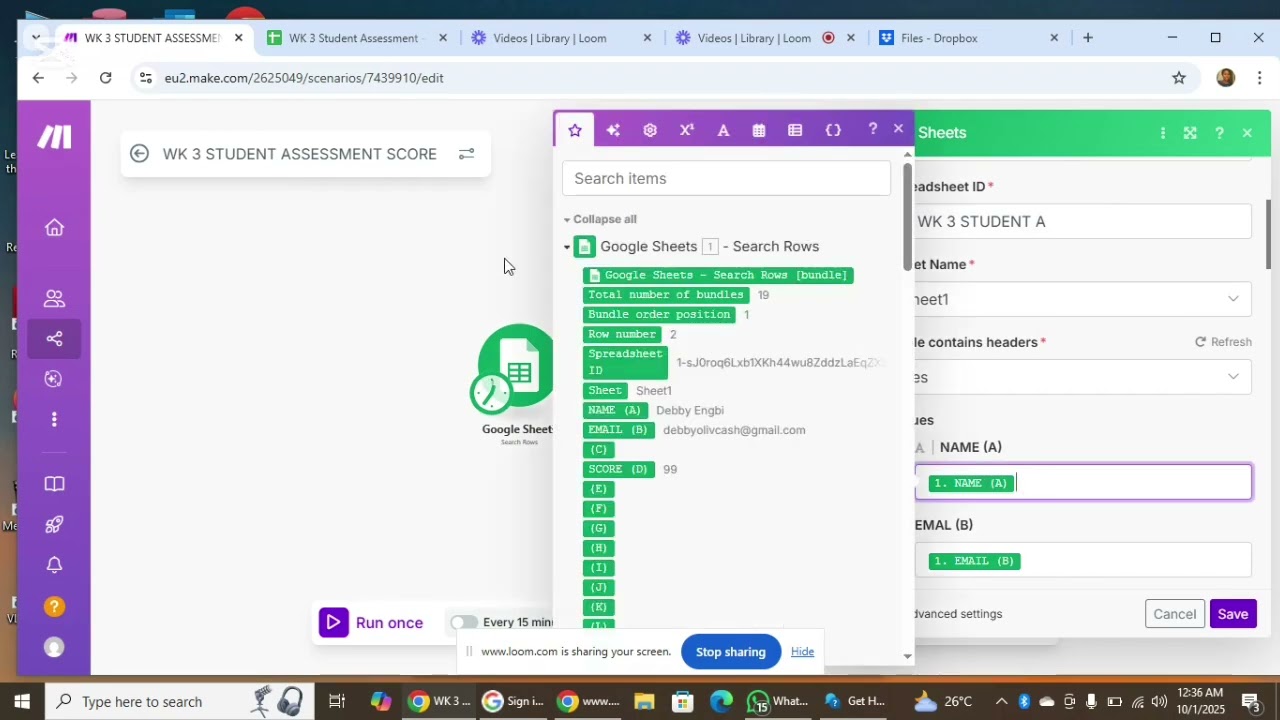The image size is (1280, 720).
Task: Select the (C) column pill
Action: [x=599, y=450]
